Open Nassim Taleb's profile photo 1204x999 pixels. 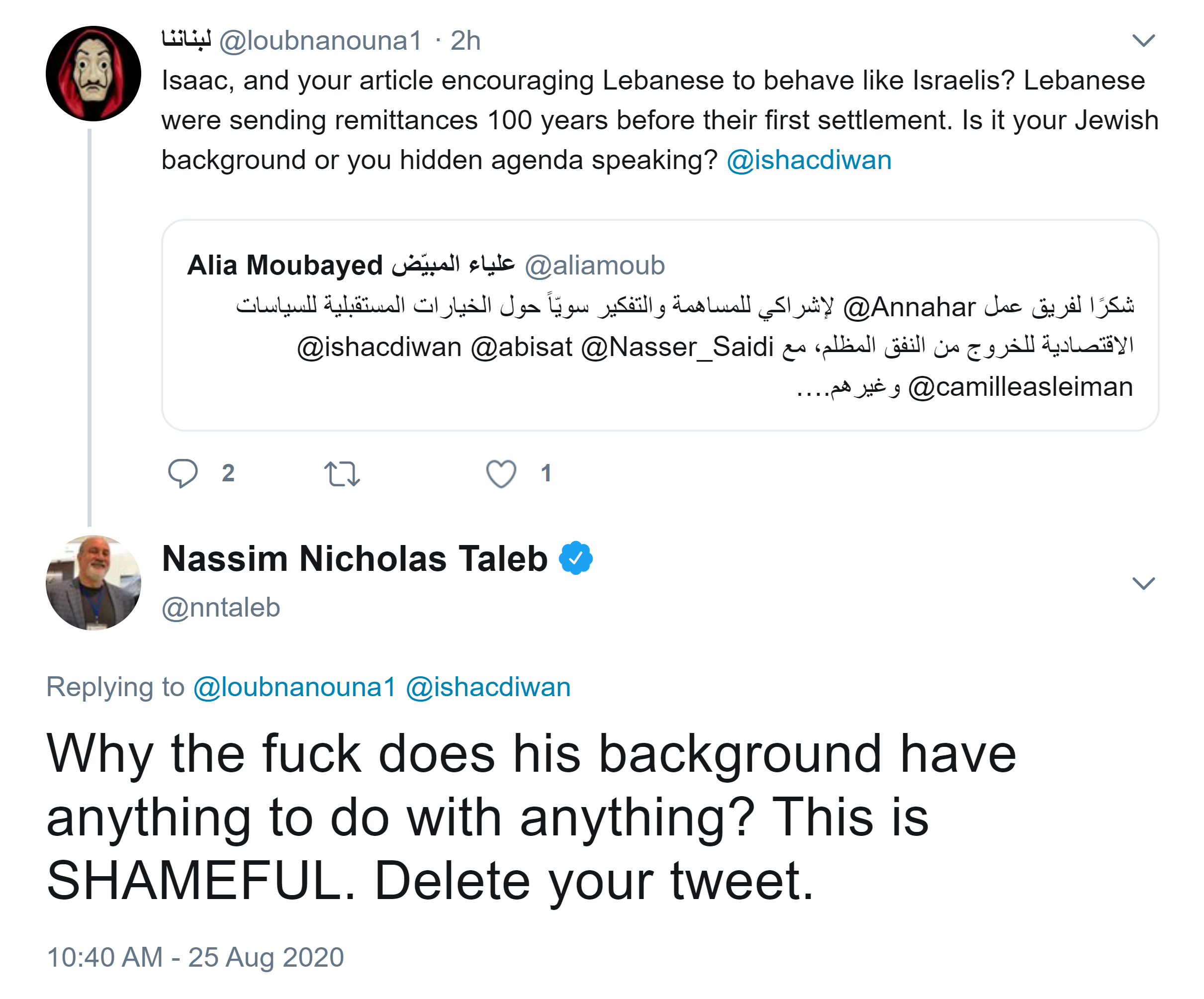point(93,582)
